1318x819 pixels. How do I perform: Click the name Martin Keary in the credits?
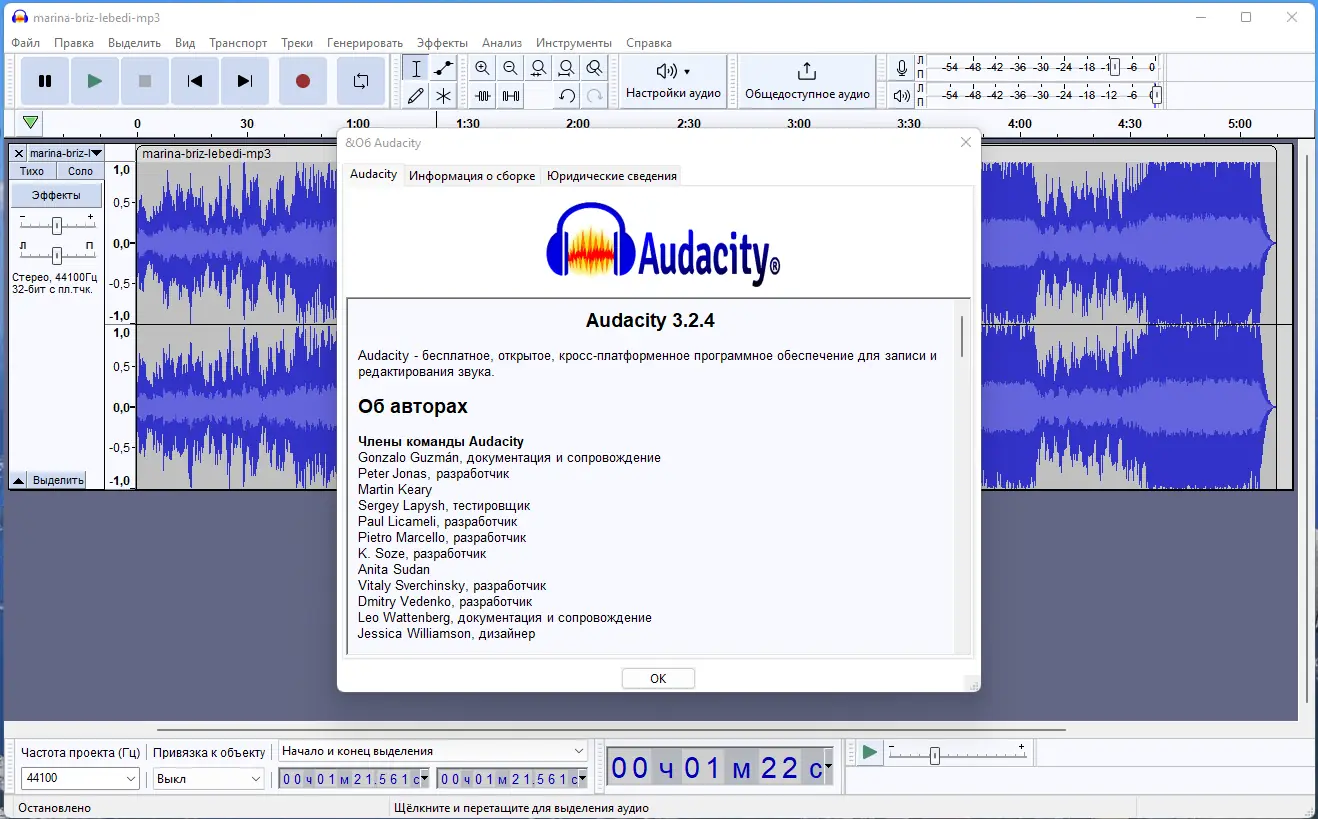(x=395, y=489)
